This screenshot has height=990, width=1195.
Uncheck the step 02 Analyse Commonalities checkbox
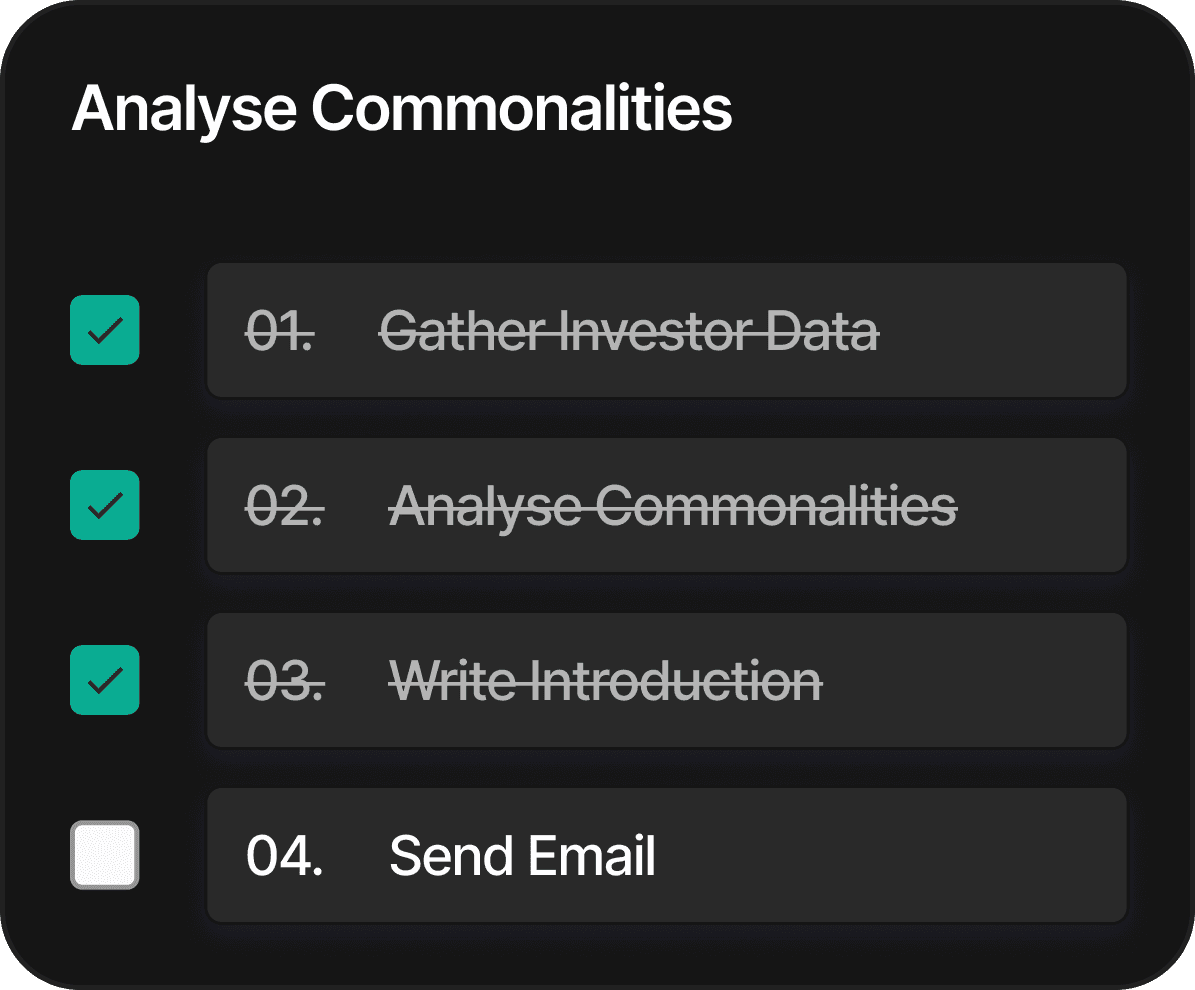point(105,505)
